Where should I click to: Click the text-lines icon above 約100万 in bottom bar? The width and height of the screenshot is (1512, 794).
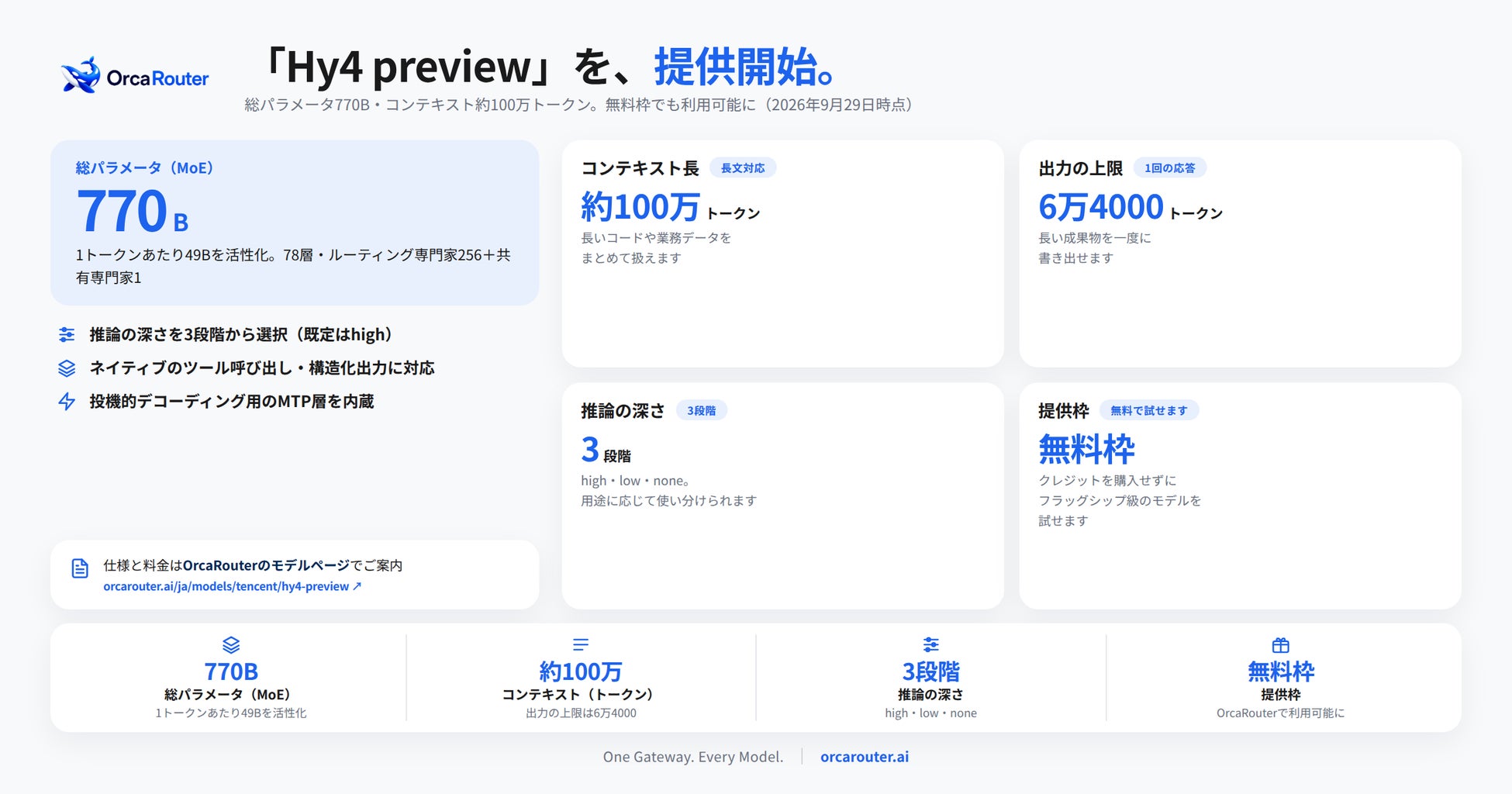click(x=581, y=644)
